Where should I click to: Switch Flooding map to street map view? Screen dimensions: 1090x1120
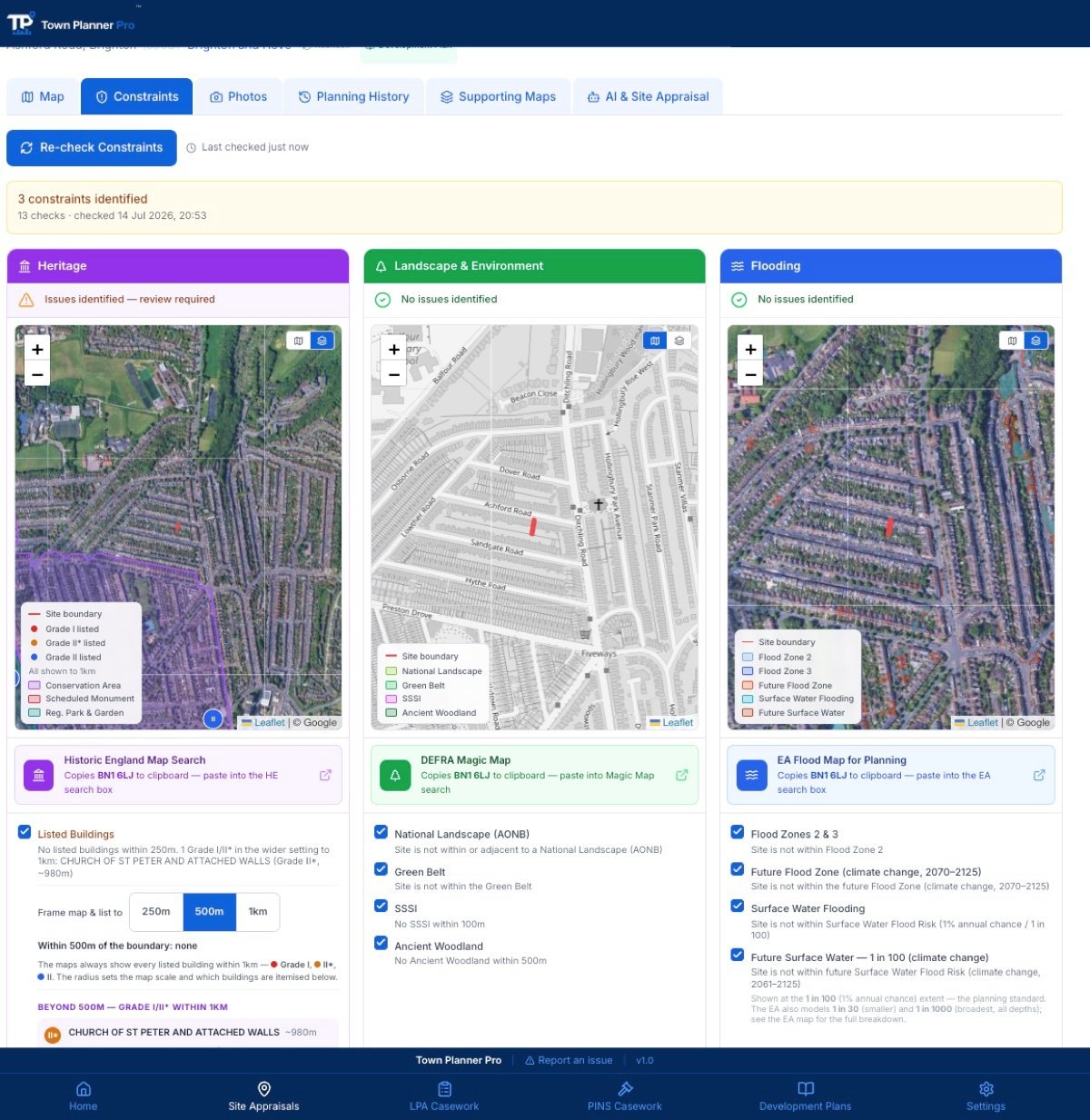click(1012, 341)
